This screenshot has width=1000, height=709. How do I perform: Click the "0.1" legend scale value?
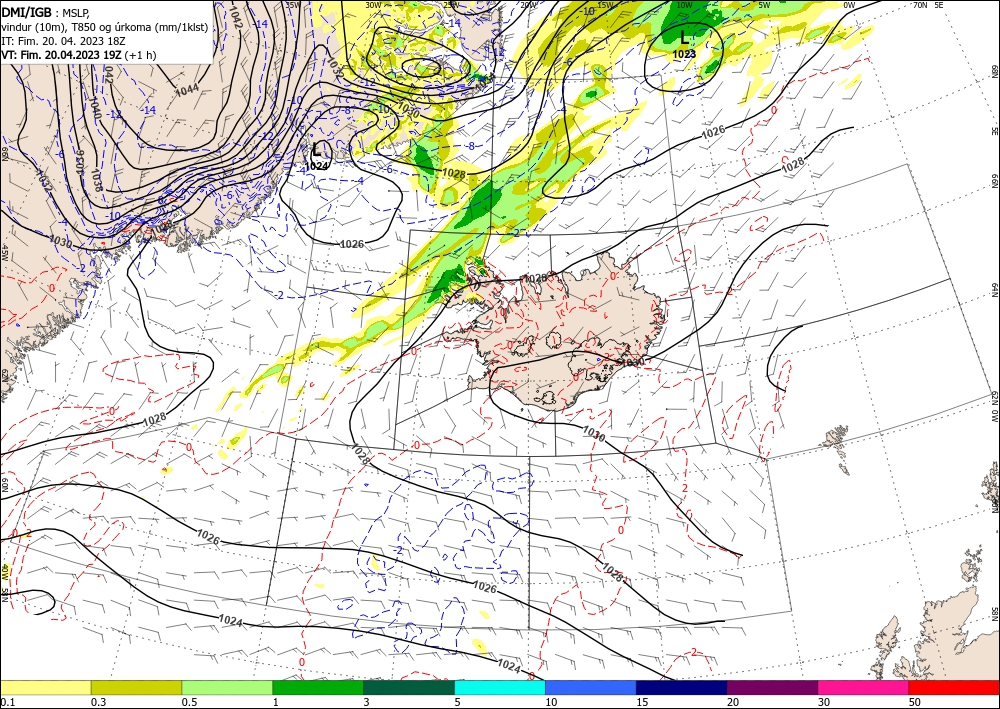pyautogui.click(x=6, y=702)
